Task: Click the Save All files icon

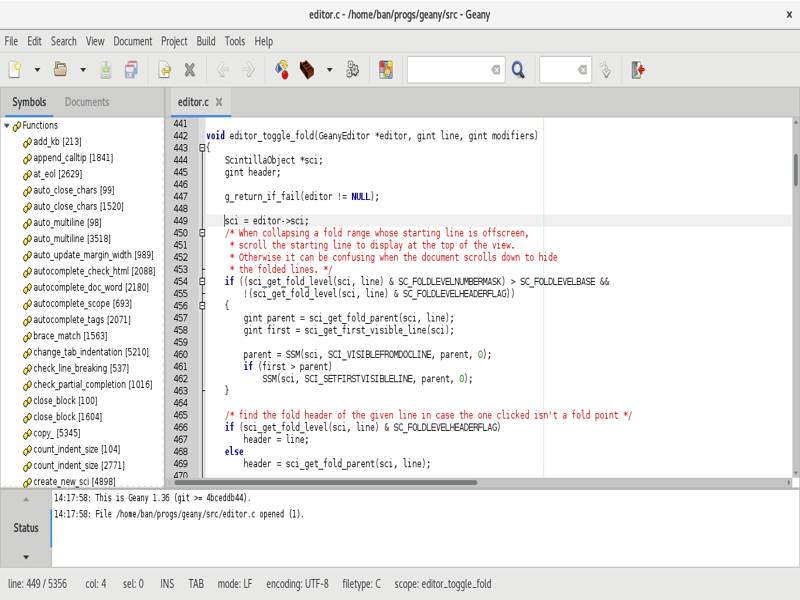Action: click(131, 70)
